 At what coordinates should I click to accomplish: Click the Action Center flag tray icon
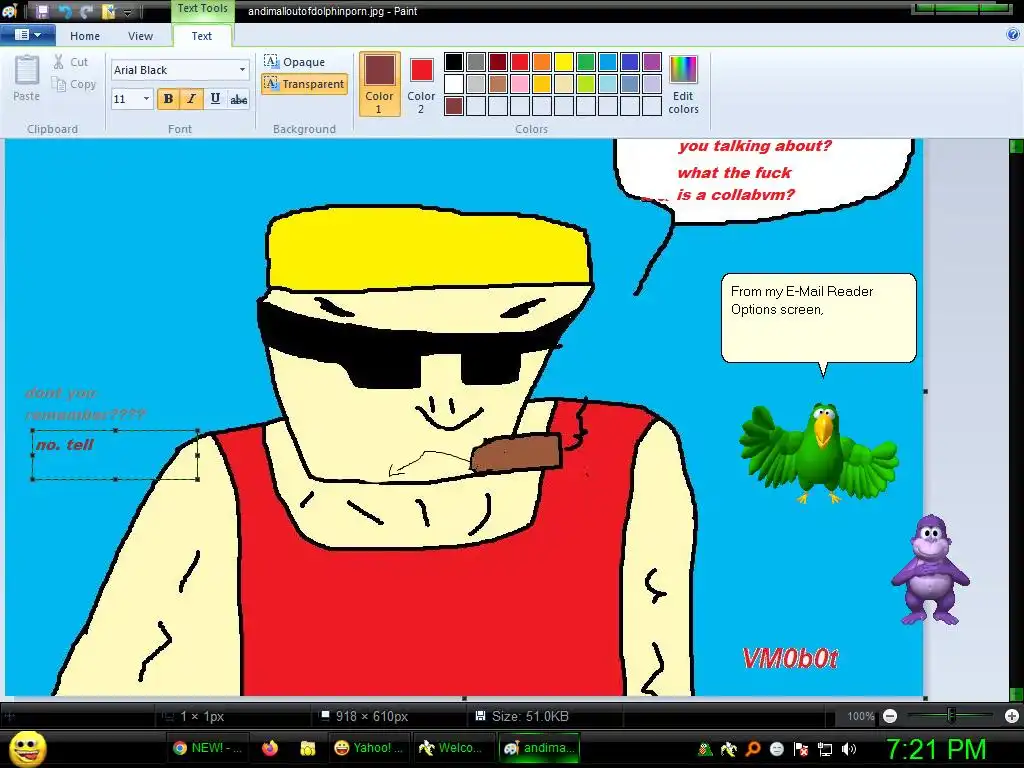[x=801, y=749]
